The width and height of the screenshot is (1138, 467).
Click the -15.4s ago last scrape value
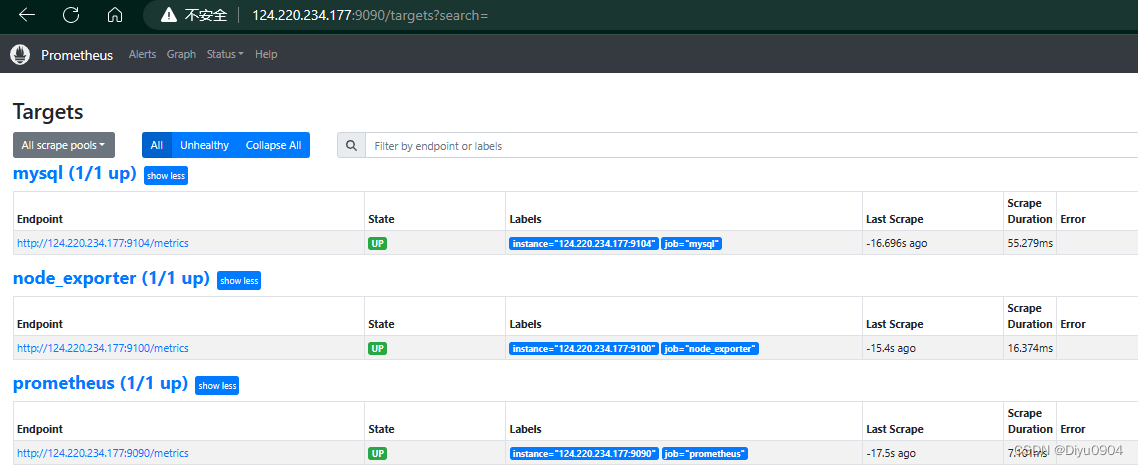pyautogui.click(x=891, y=348)
